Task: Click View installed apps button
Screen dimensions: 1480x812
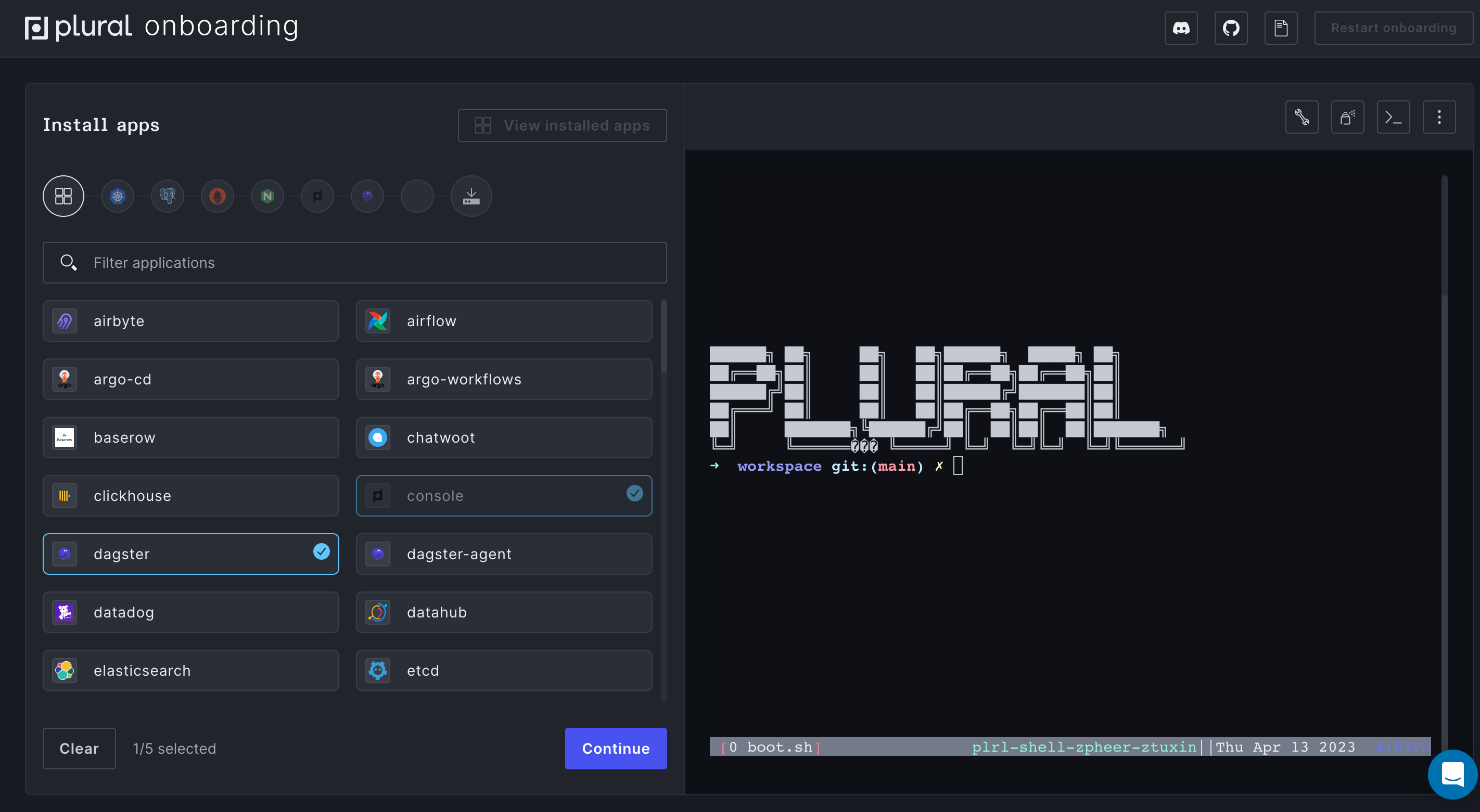Action: (x=562, y=125)
